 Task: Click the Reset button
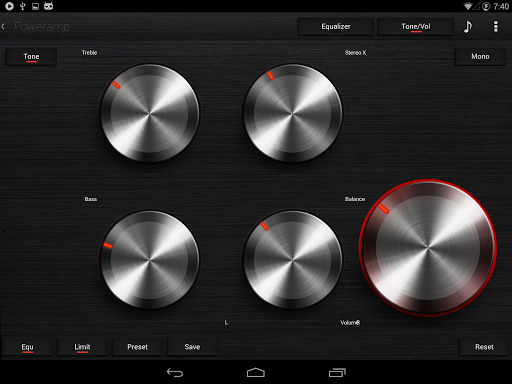click(x=484, y=347)
